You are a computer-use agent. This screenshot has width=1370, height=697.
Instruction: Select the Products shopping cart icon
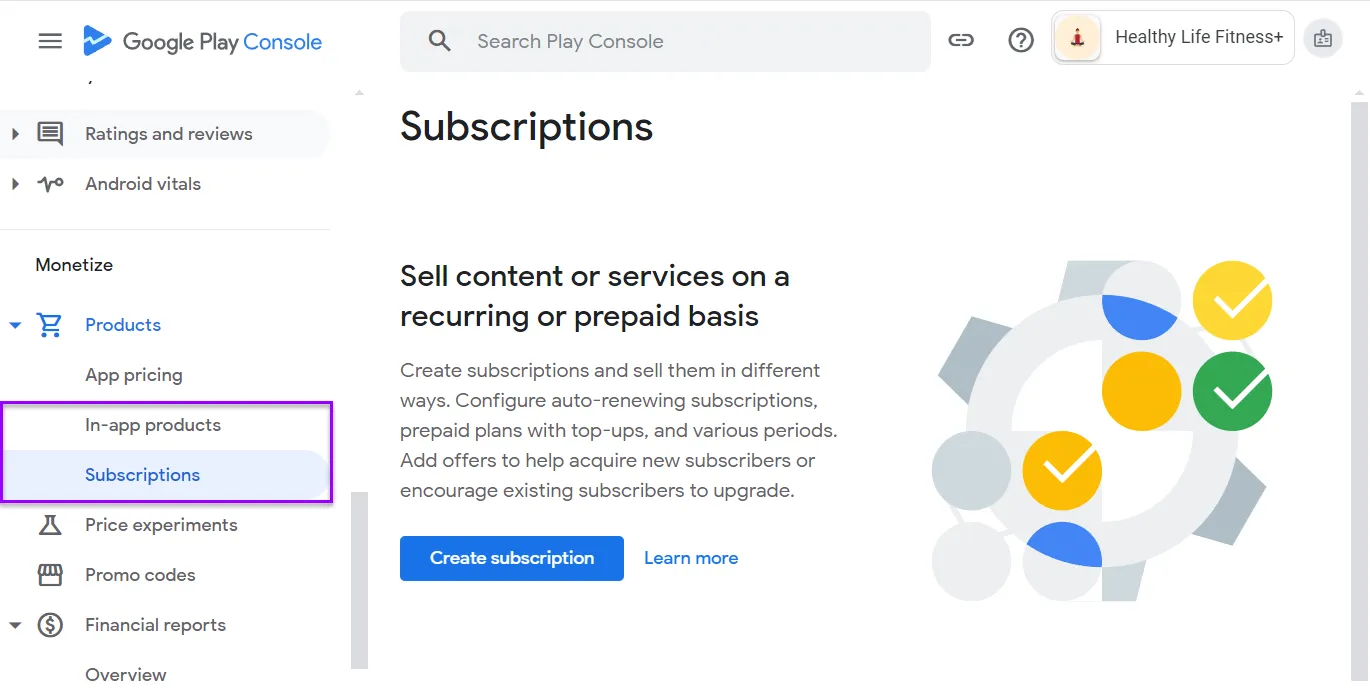pyautogui.click(x=50, y=324)
